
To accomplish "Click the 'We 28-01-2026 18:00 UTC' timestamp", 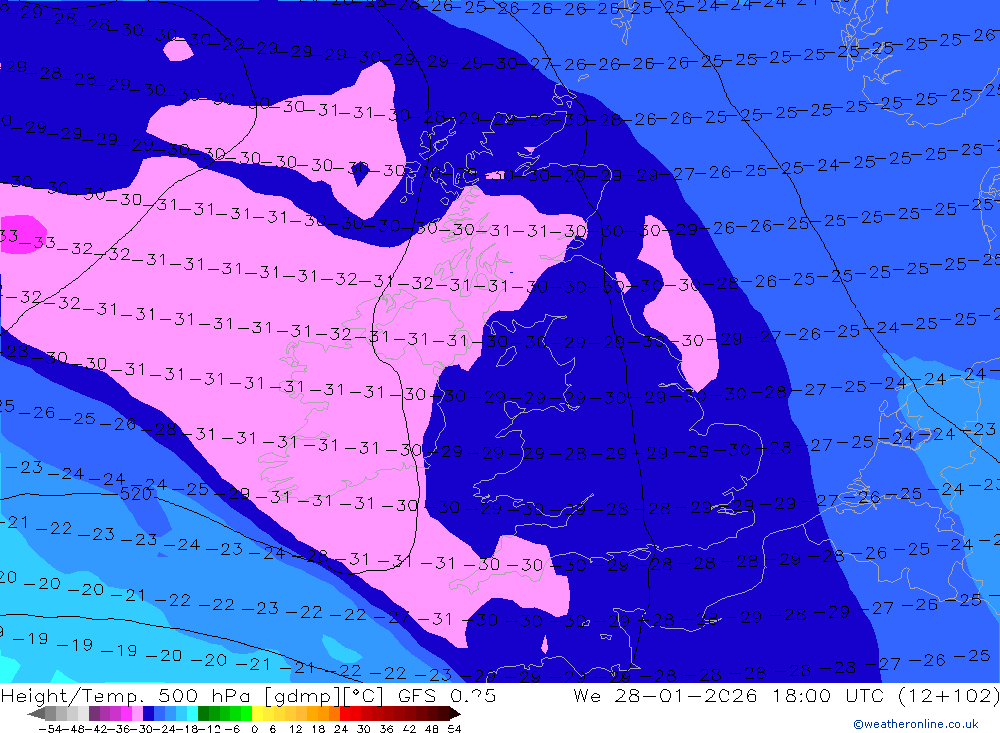I will point(729,695).
